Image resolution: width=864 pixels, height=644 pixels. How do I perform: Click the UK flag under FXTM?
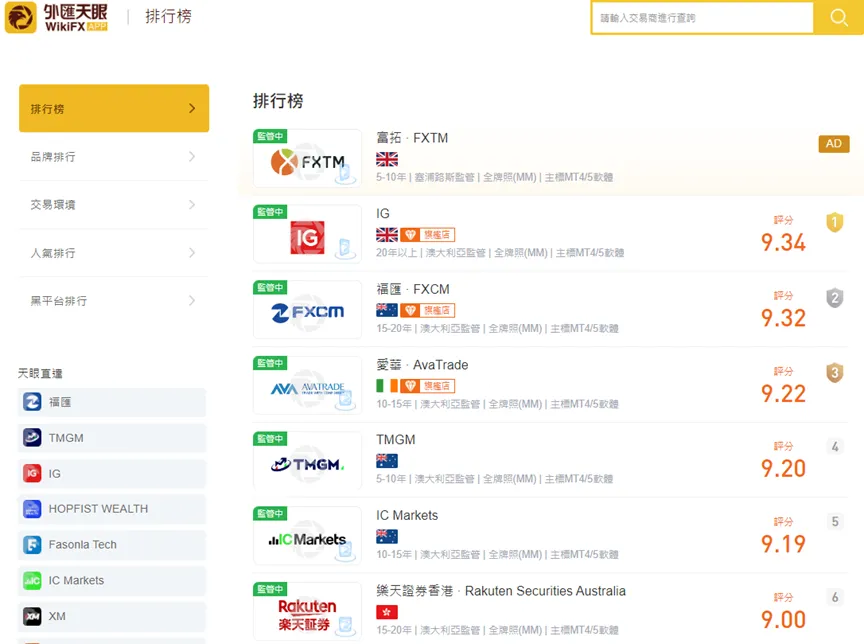(387, 159)
